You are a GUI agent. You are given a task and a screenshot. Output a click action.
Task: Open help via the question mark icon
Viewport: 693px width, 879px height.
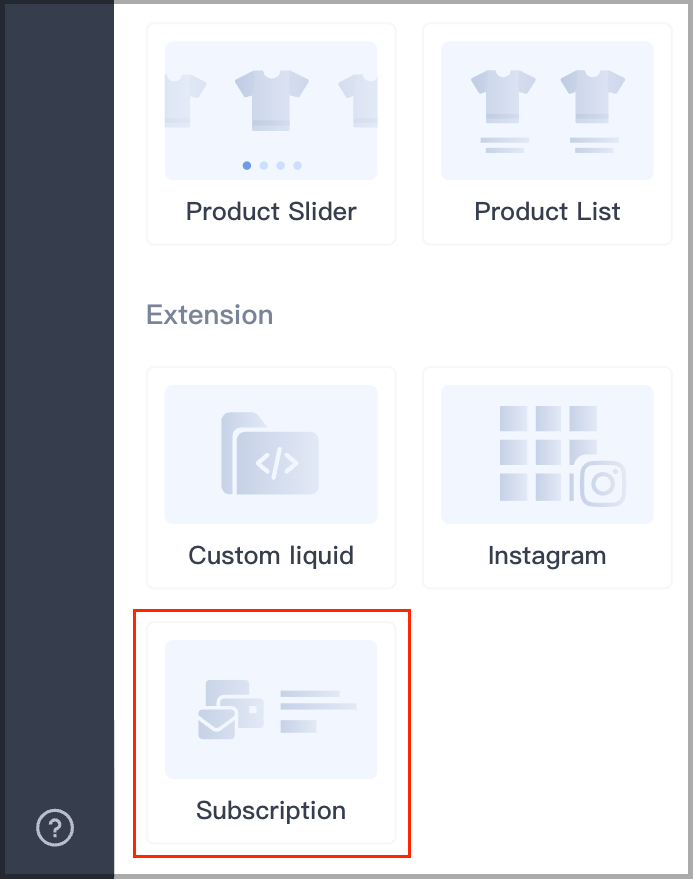pyautogui.click(x=55, y=827)
